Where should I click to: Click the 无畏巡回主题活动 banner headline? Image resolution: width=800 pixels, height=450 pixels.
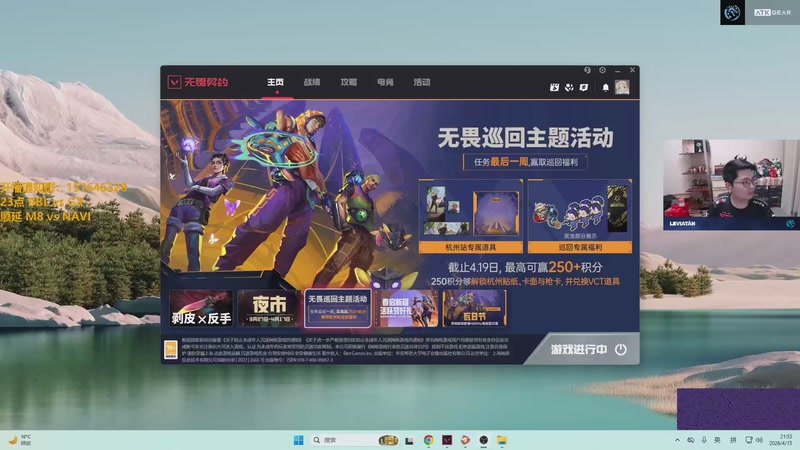pyautogui.click(x=526, y=138)
